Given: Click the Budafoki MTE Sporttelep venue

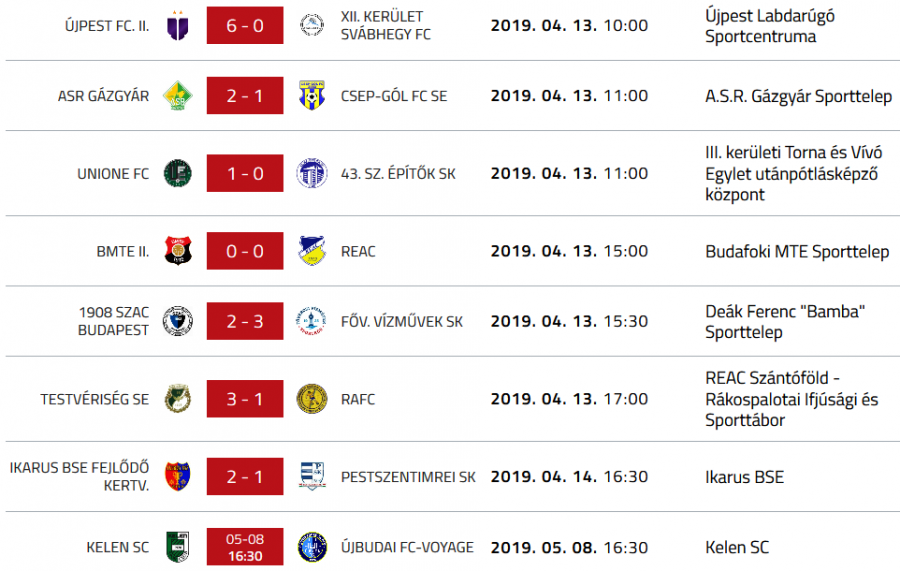Looking at the screenshot, I should (796, 251).
